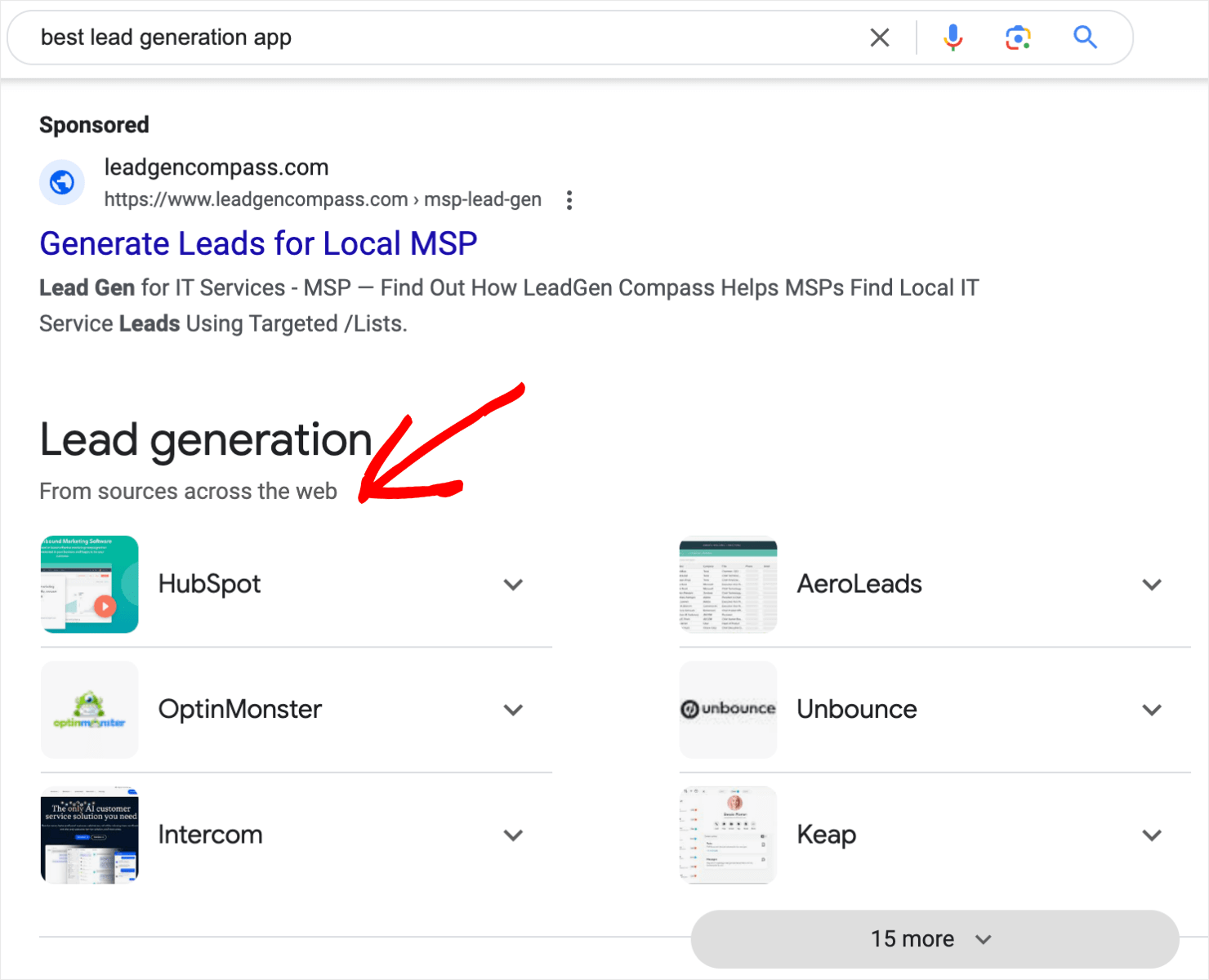Select the Unbounce name text

click(857, 709)
